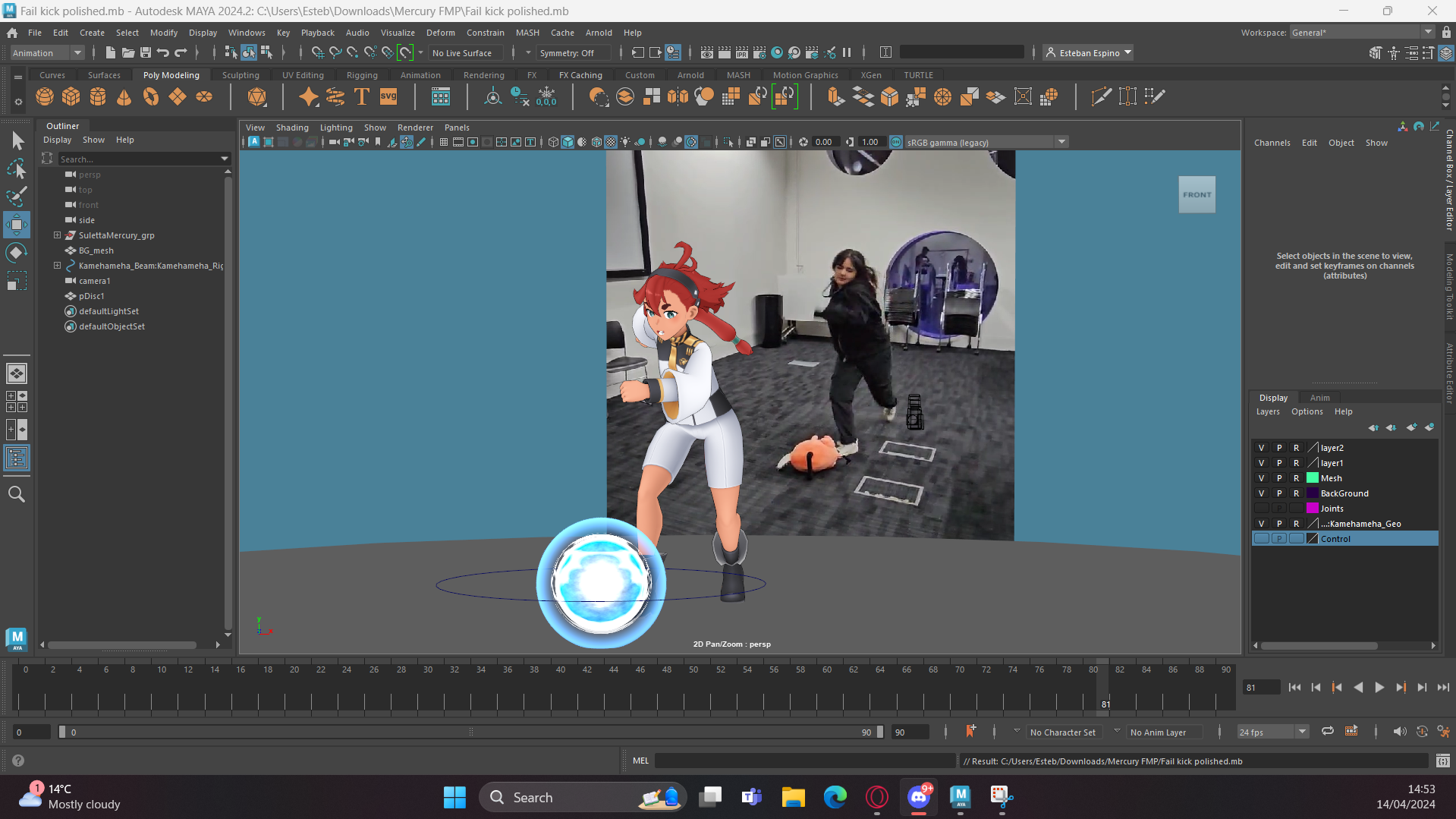
Task: Open the sRGB gamma color space dropdown
Action: [986, 142]
